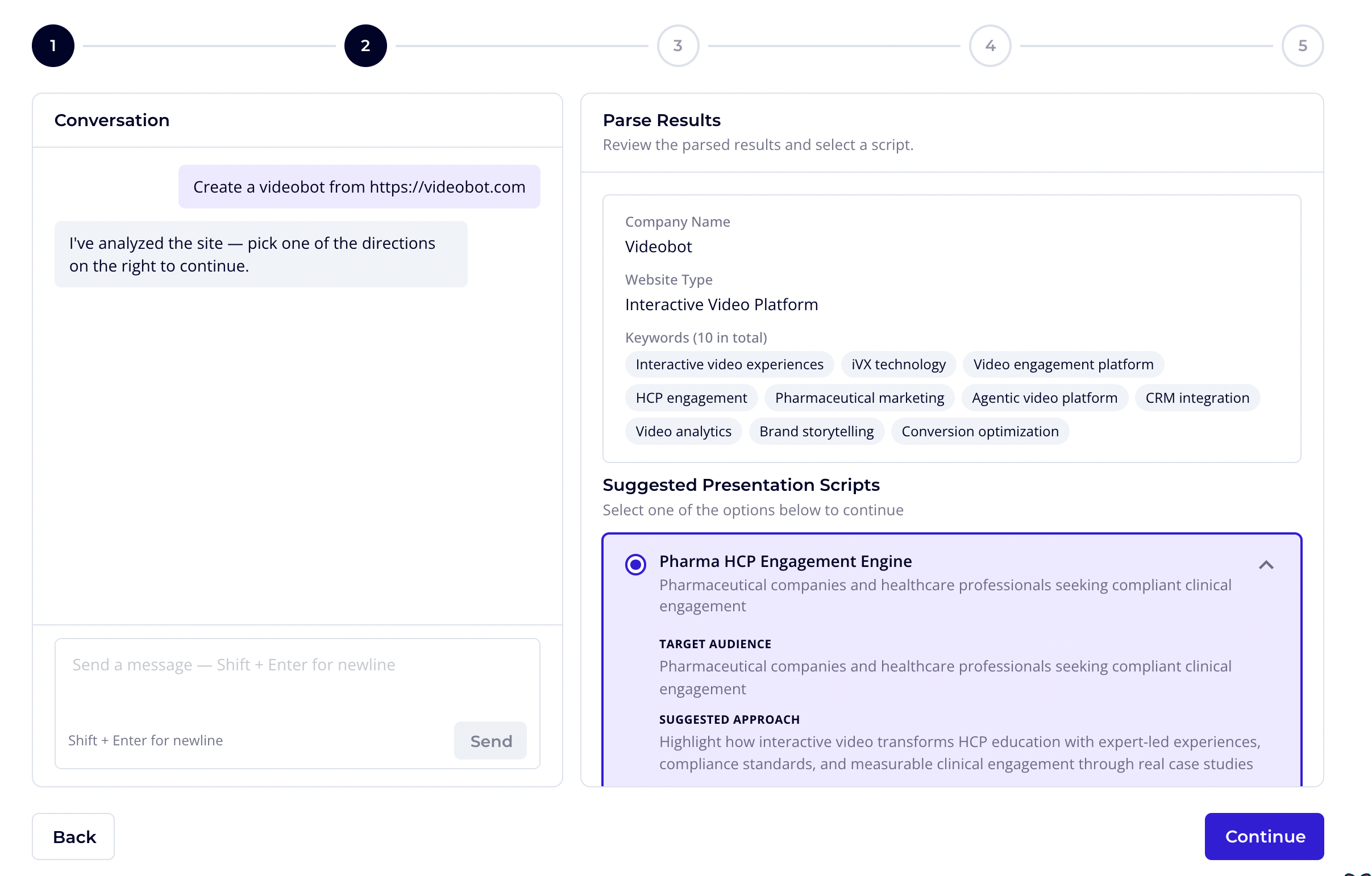Click the 'CRM integration' keyword
Viewport: 1372px width, 876px height.
[x=1196, y=398]
